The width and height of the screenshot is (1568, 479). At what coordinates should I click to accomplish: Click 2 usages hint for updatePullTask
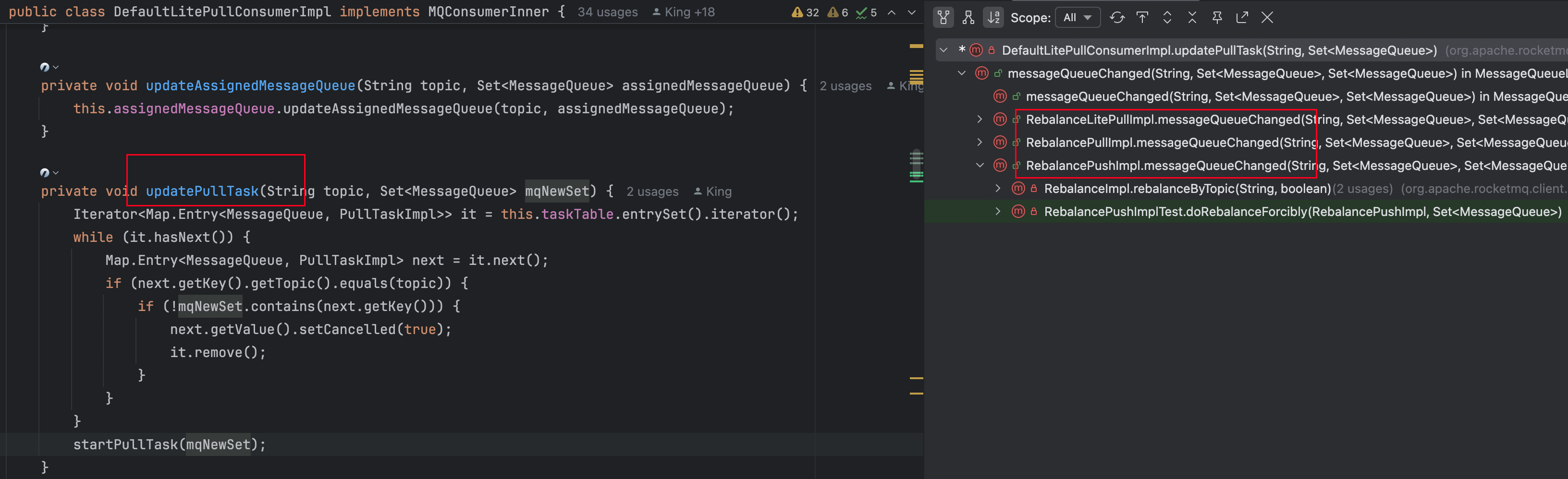(x=652, y=192)
